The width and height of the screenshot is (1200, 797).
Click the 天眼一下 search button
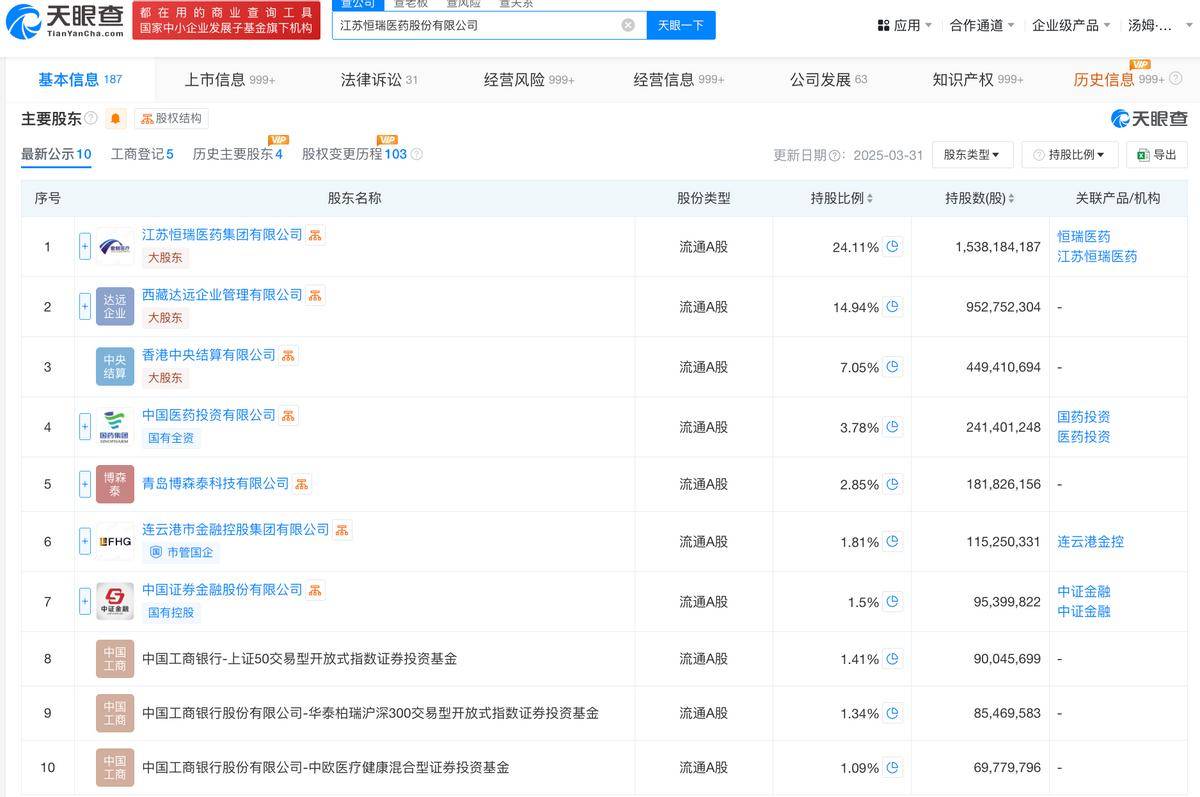click(x=681, y=25)
